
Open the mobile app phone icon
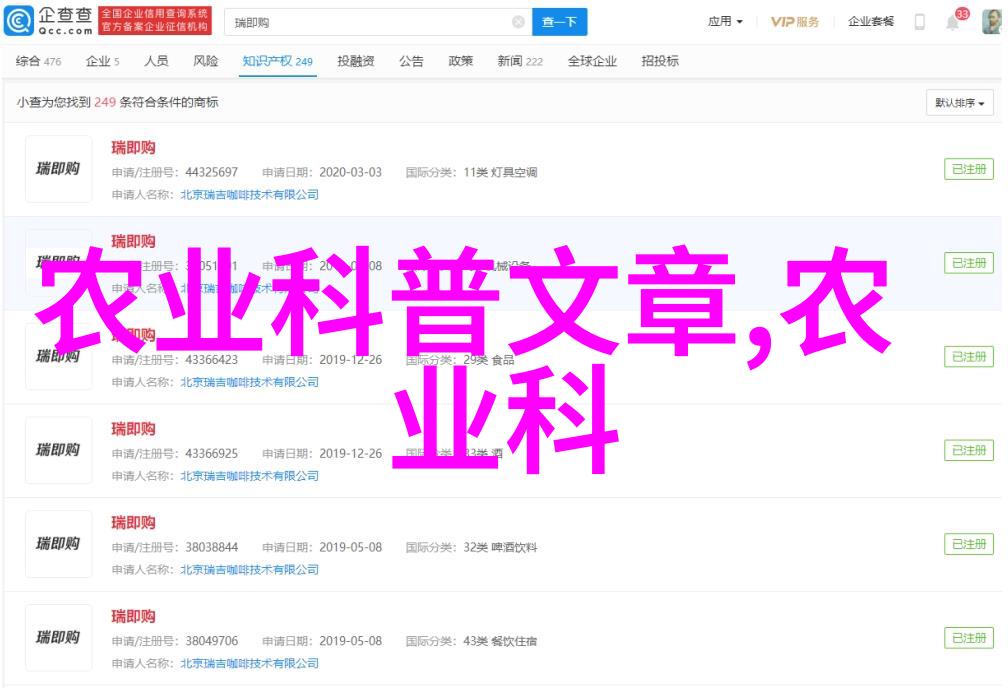click(x=920, y=22)
